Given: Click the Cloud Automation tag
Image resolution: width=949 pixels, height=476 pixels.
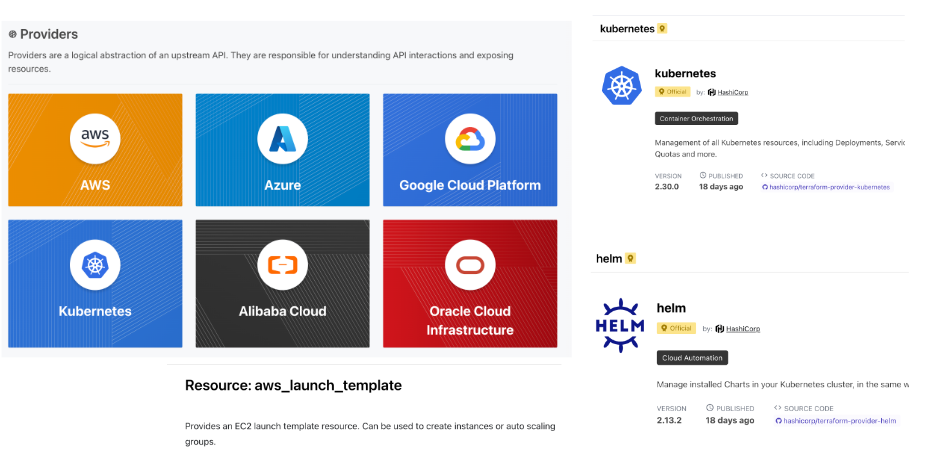Looking at the screenshot, I should coord(692,358).
